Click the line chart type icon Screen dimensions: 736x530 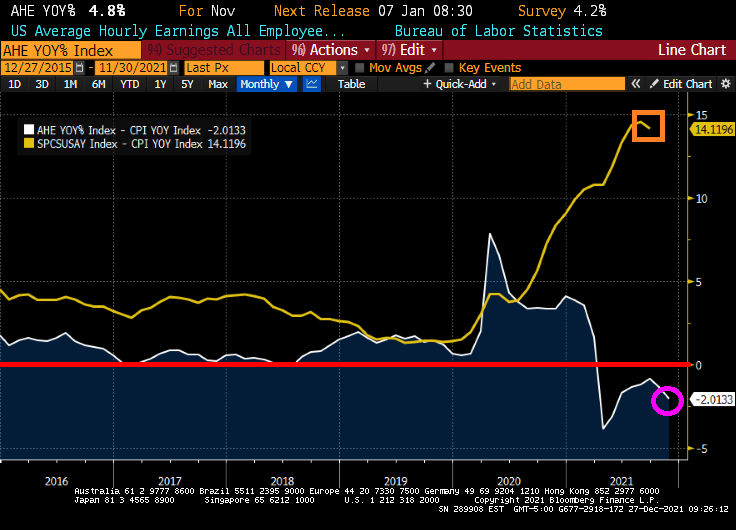tap(312, 84)
